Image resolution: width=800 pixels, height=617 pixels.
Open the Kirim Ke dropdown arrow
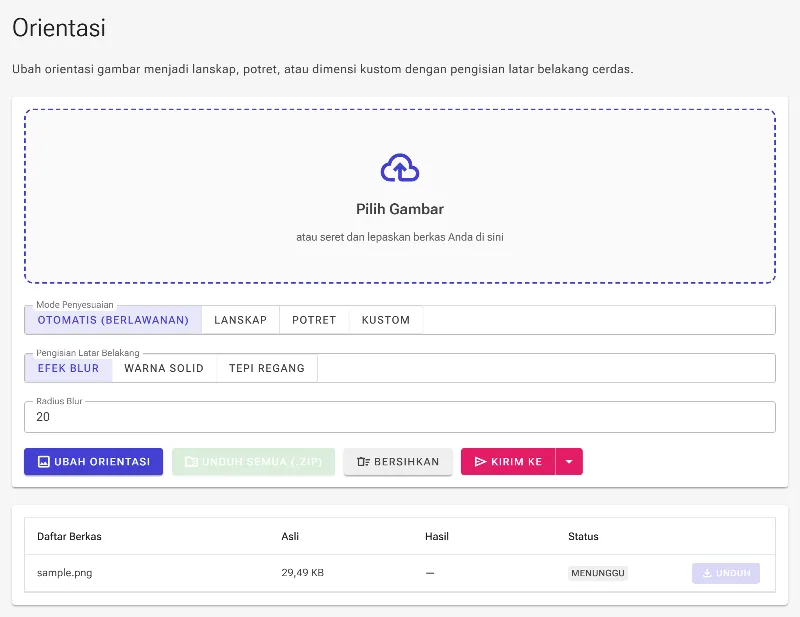click(x=569, y=462)
